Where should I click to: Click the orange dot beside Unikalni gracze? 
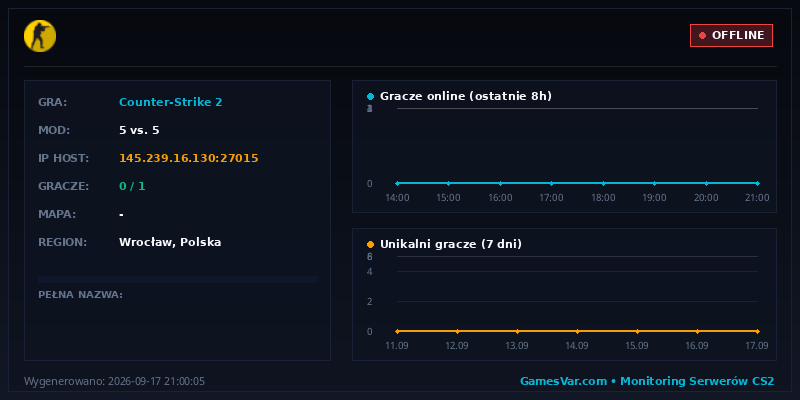coord(370,244)
